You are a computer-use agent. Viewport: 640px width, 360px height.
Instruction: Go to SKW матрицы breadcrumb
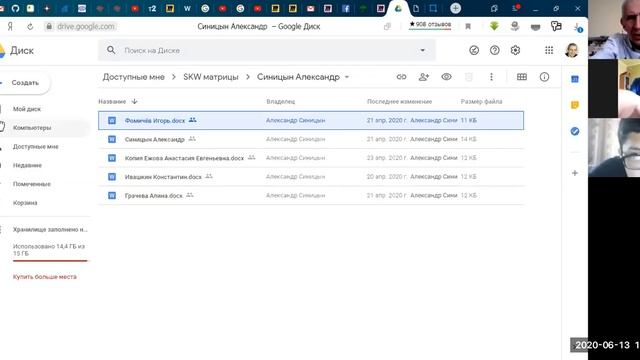(211, 77)
